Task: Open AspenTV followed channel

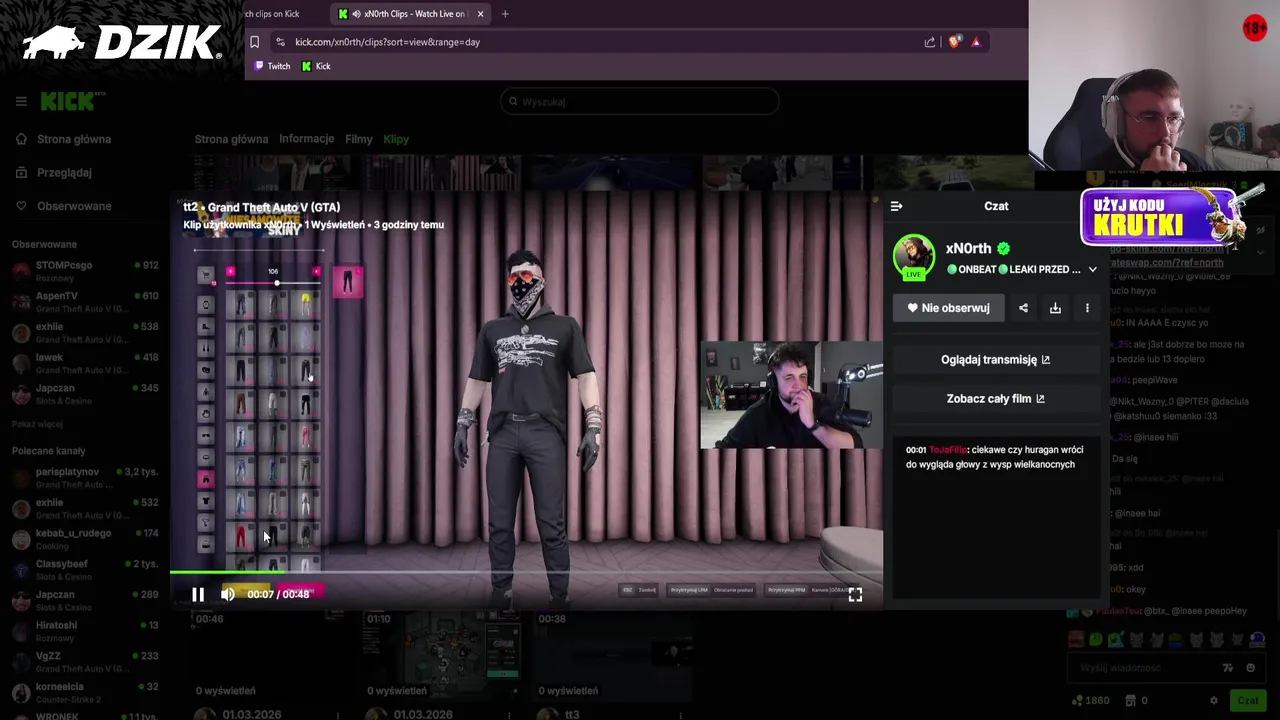Action: tap(85, 301)
